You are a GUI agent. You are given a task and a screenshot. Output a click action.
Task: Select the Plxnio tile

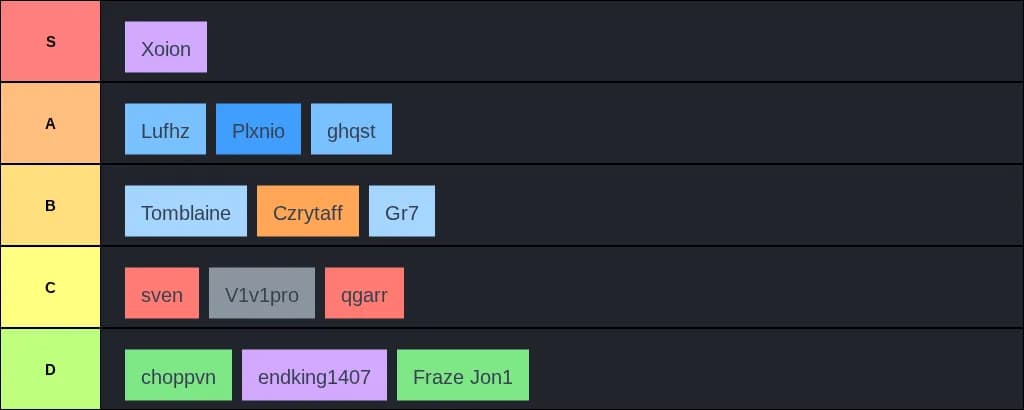(x=258, y=130)
